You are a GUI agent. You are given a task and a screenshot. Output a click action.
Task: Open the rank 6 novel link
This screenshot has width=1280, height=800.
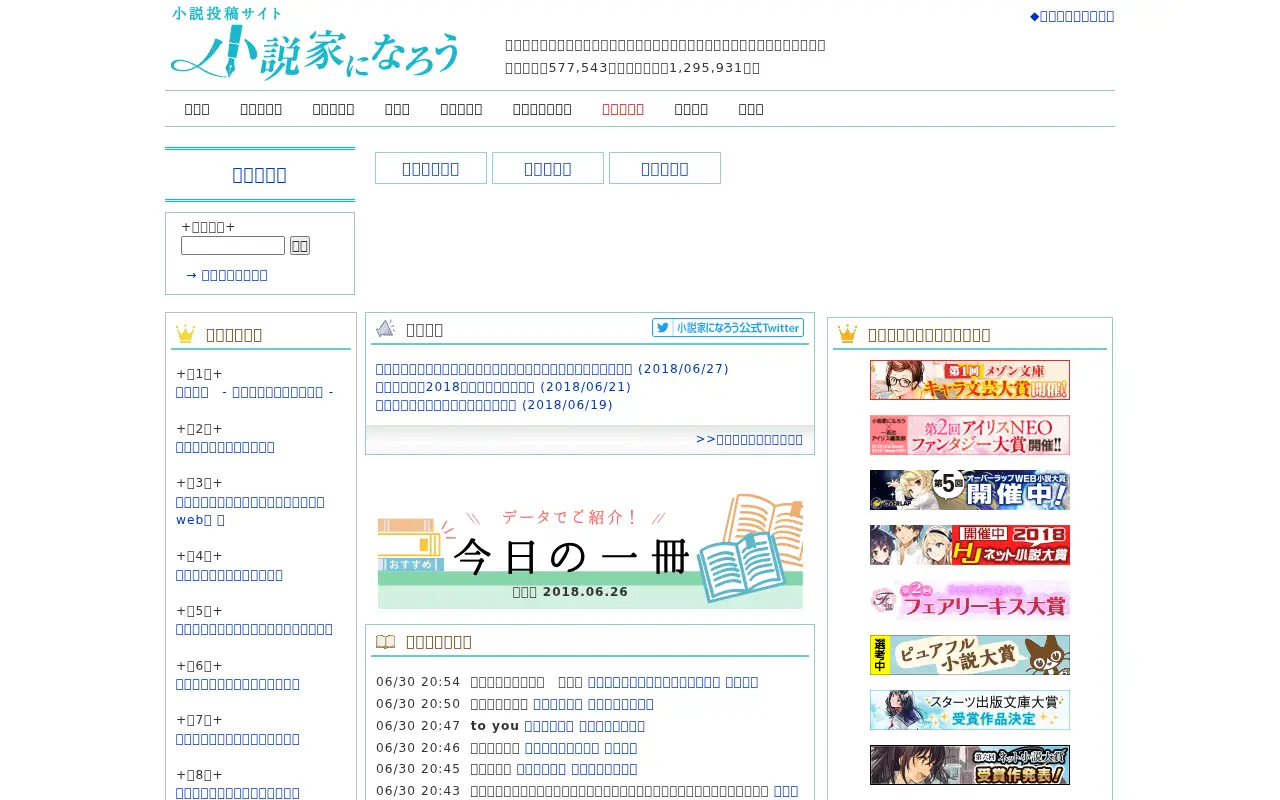pyautogui.click(x=238, y=684)
